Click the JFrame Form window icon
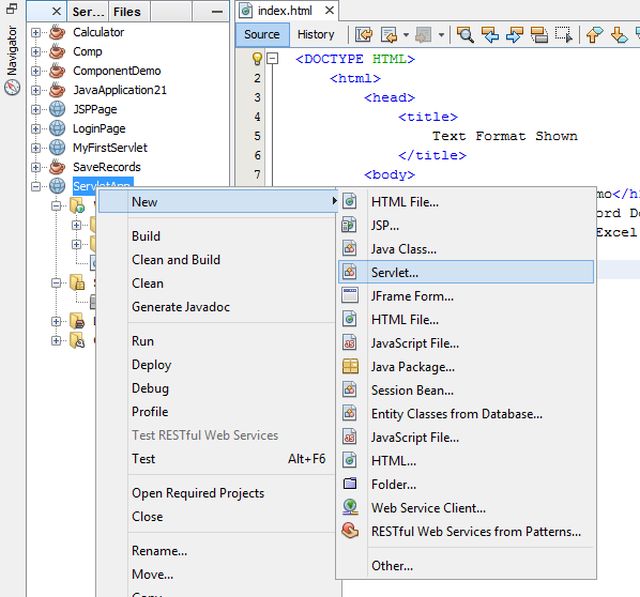Screen dimensions: 640x597 pyautogui.click(x=350, y=295)
